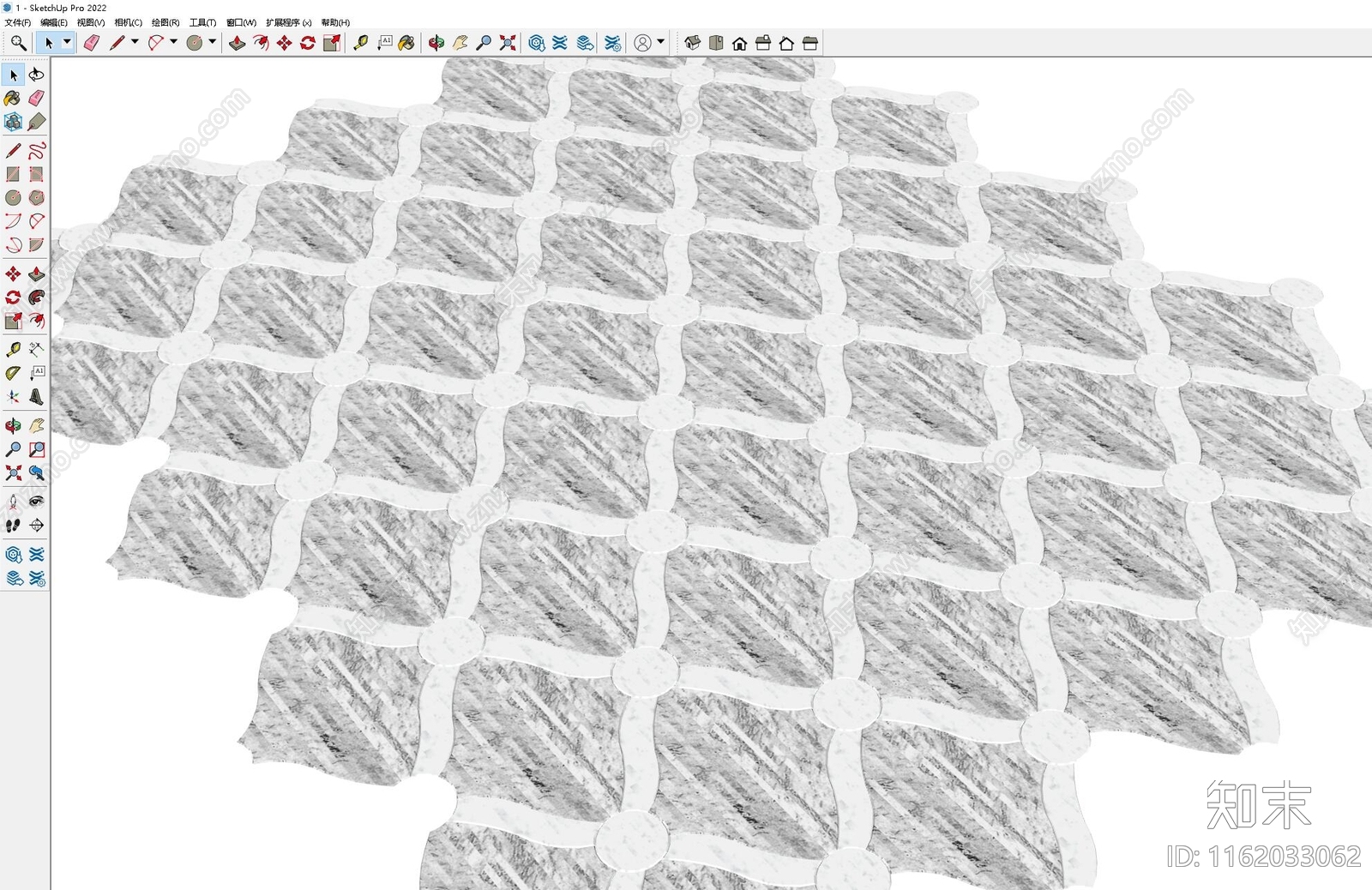Switch to the Front house view
The image size is (1372, 890).
[740, 43]
